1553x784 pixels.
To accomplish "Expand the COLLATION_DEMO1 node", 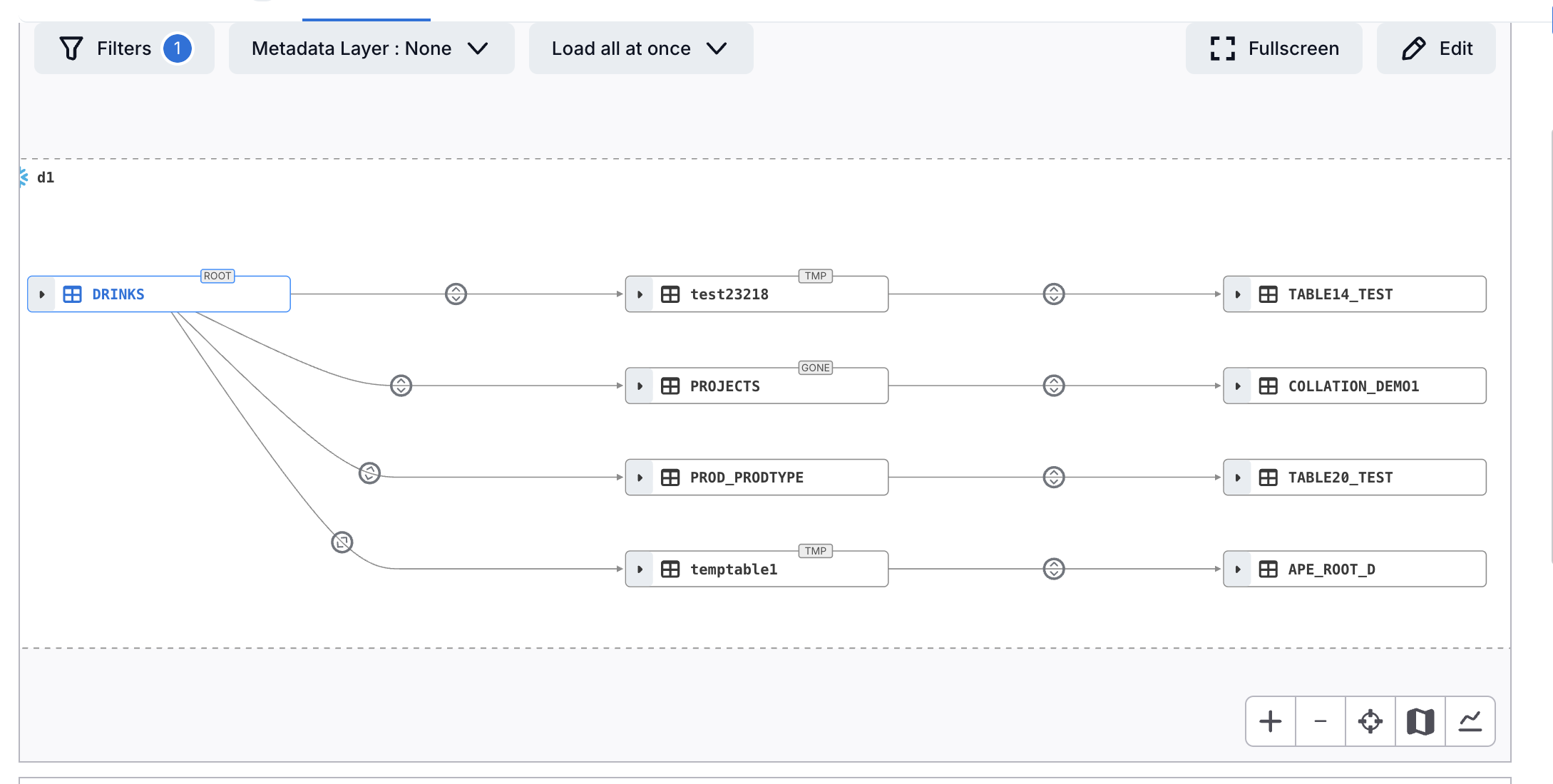I will tap(1238, 386).
